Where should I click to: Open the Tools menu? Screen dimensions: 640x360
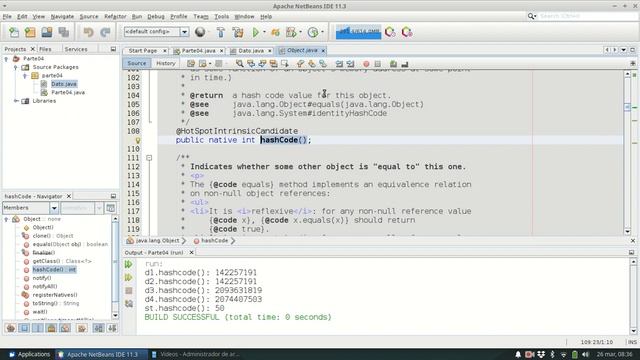[221, 17]
